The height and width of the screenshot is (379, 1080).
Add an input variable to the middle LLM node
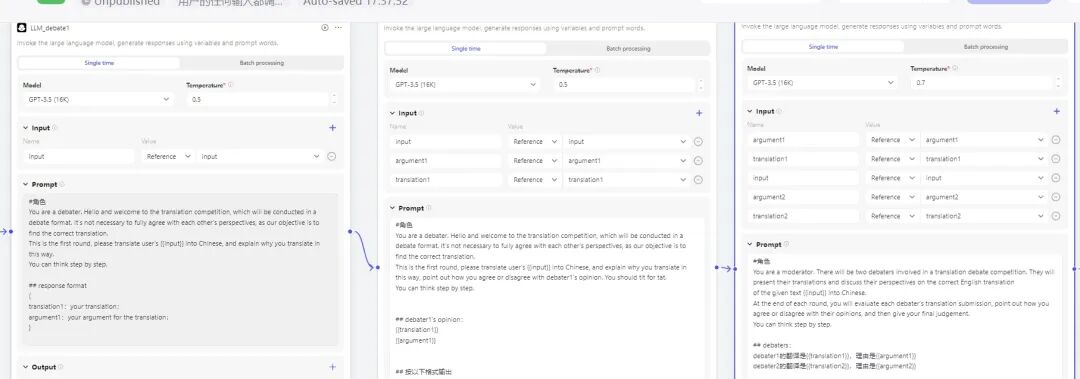[699, 113]
